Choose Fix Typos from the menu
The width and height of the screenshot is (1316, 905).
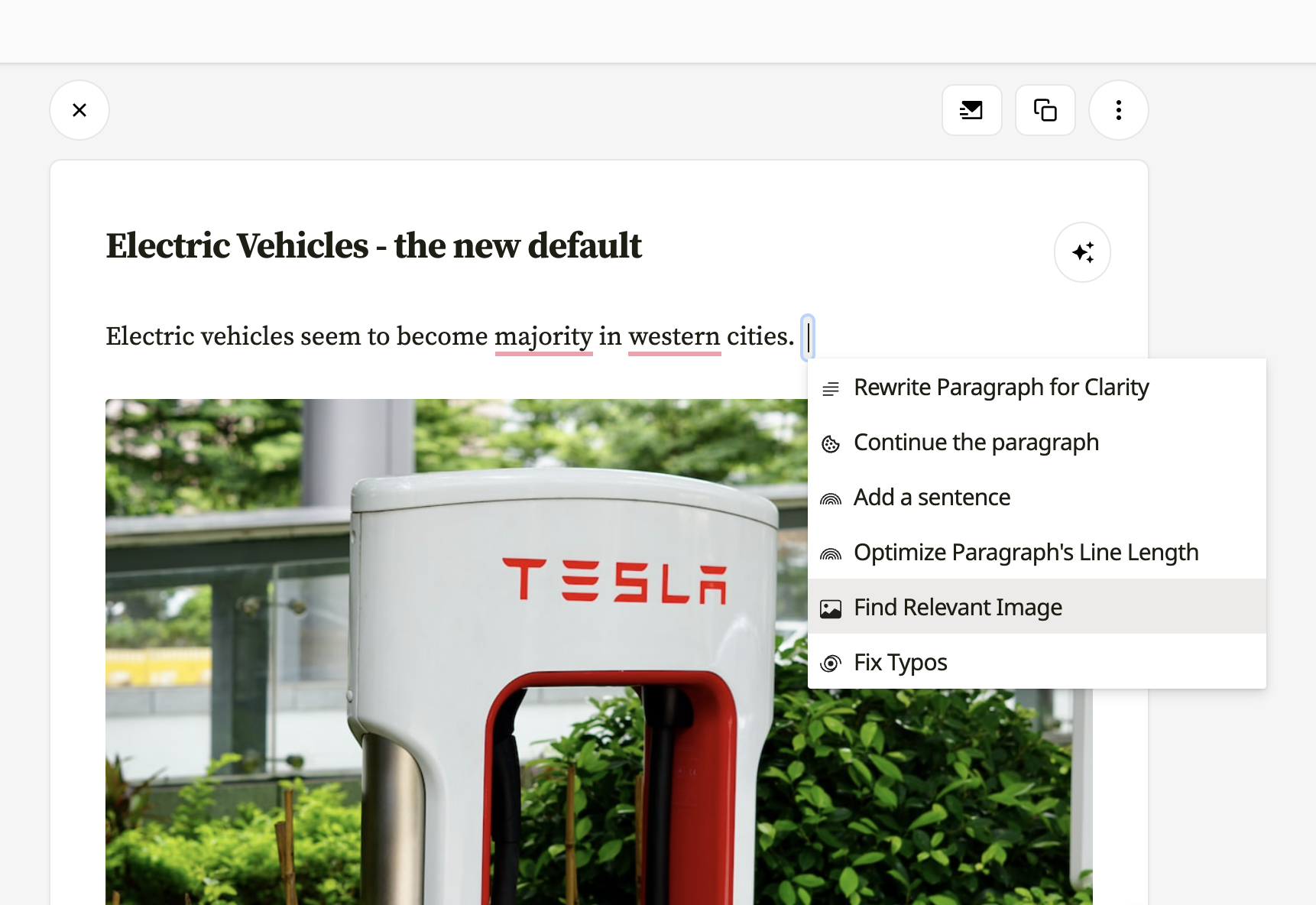(1037, 662)
